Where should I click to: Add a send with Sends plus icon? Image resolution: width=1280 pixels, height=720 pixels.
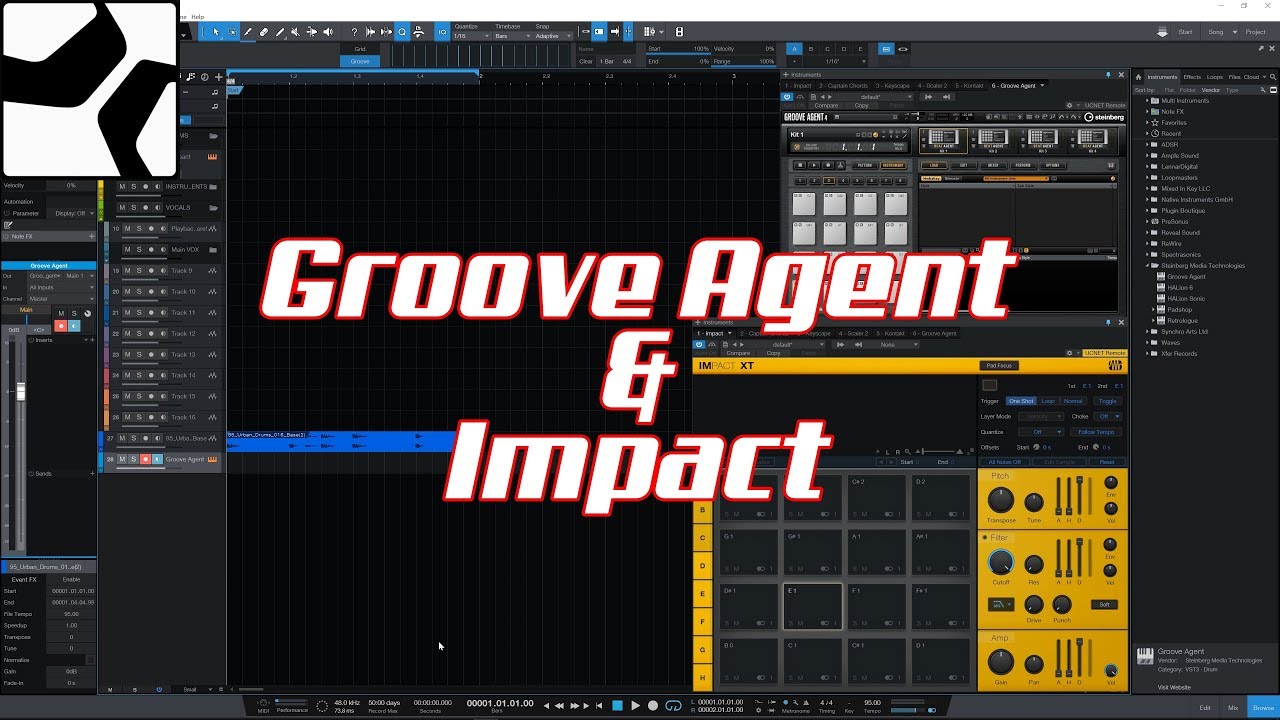91,473
